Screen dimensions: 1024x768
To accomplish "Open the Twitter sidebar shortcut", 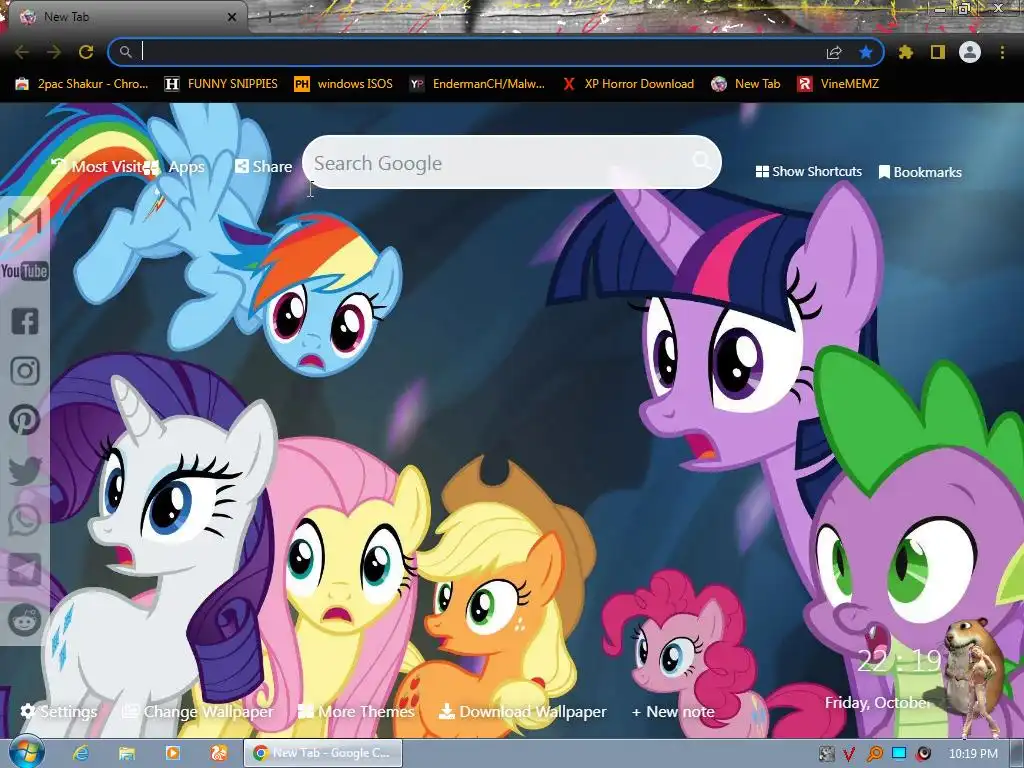I will coord(25,470).
